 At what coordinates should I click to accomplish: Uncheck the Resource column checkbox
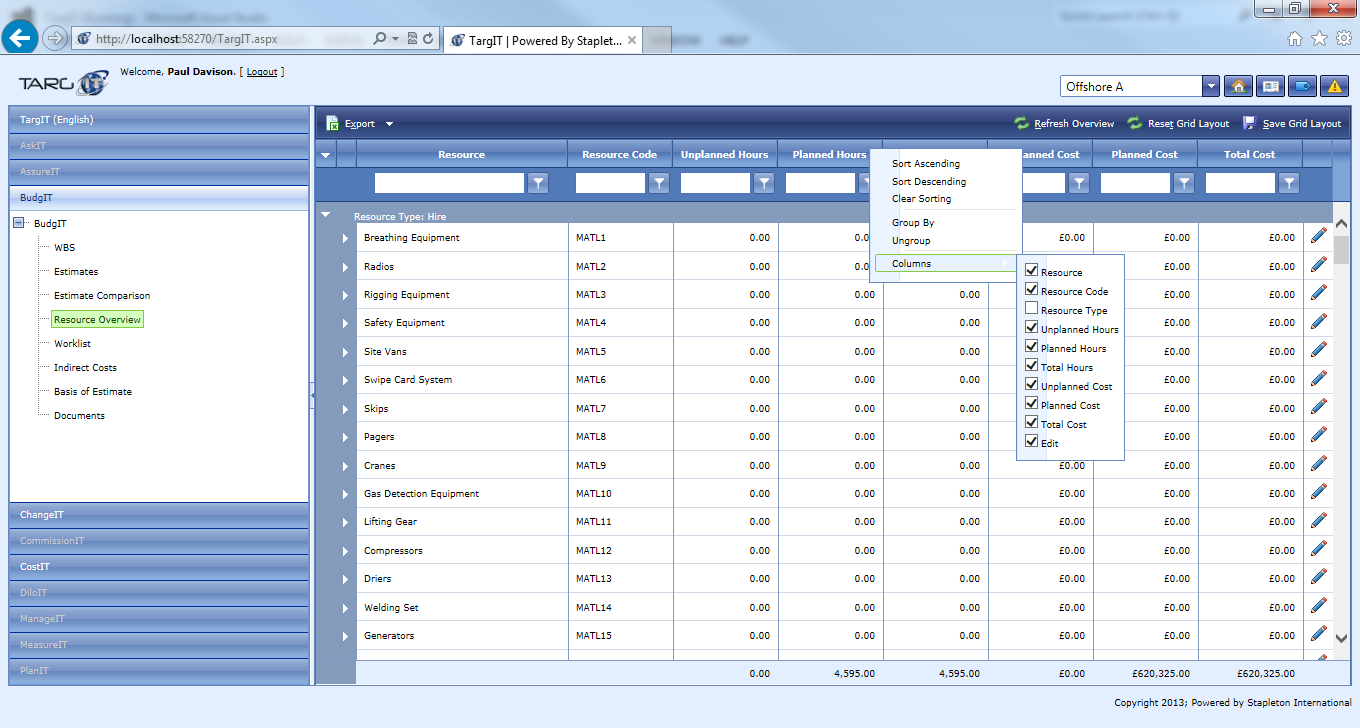(1032, 271)
